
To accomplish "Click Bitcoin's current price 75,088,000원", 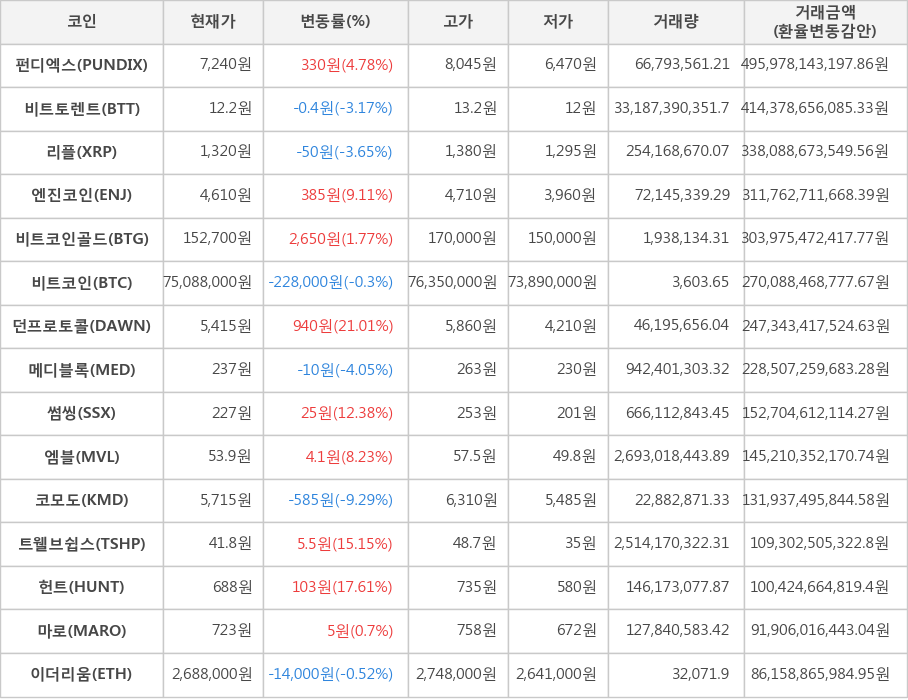I will (208, 282).
